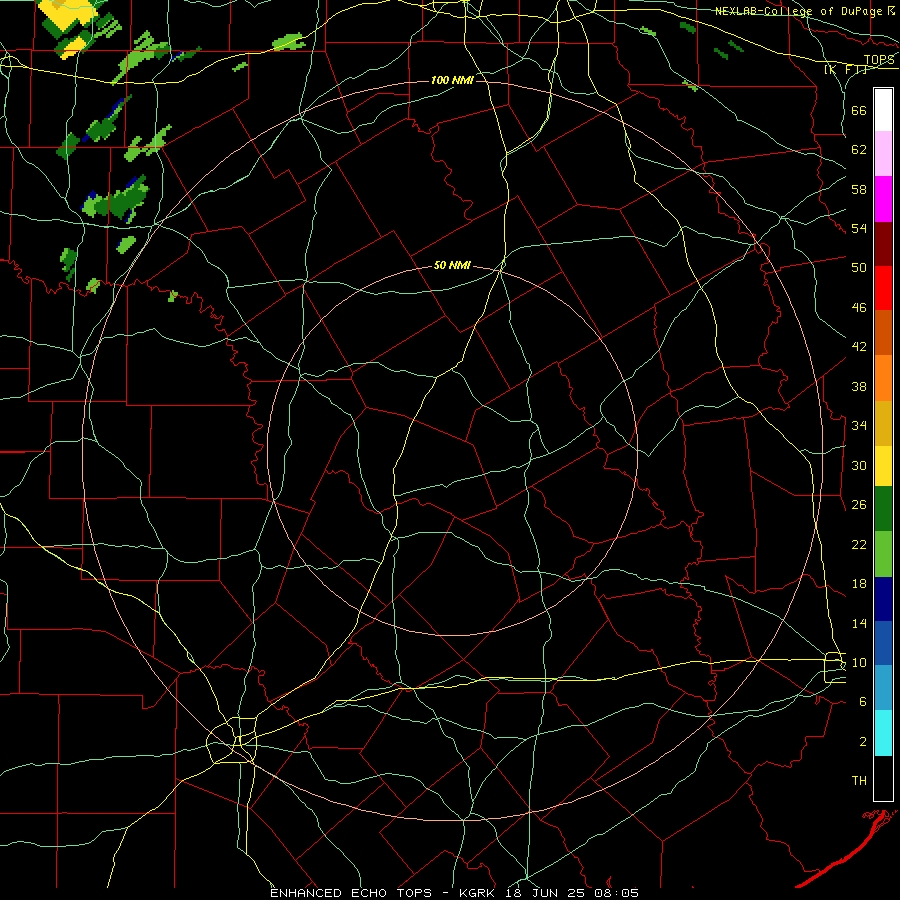Click the gold legend swatch
900x900 pixels.
pyautogui.click(x=883, y=423)
